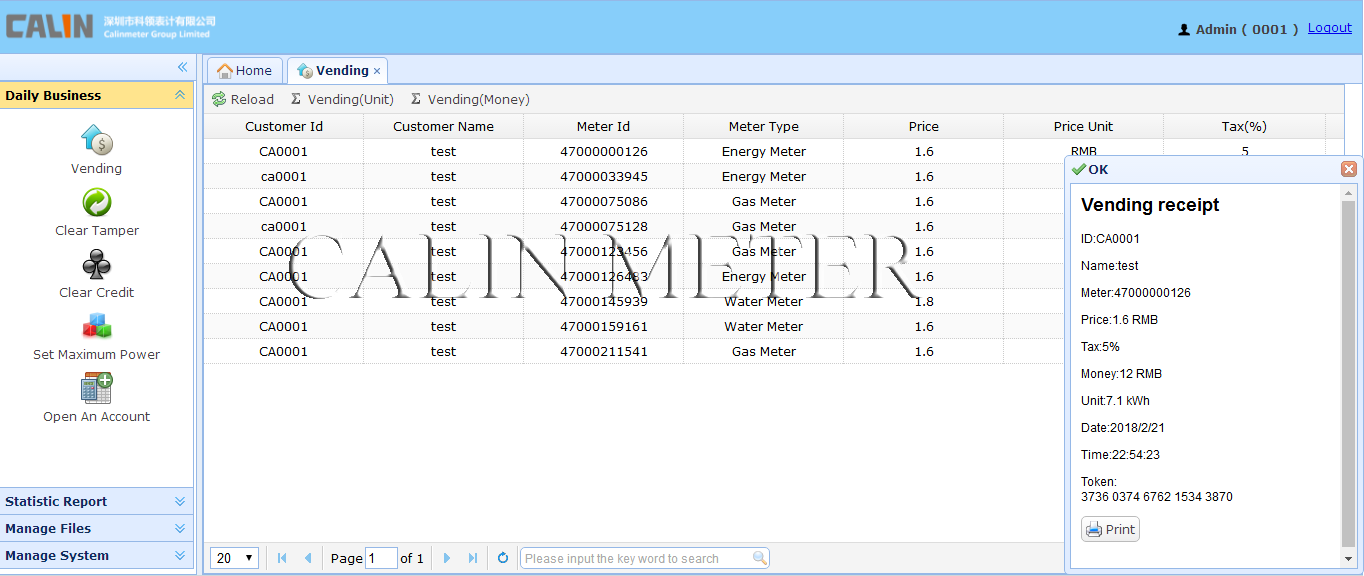
Task: Click the search magnifier icon
Action: [x=760, y=558]
